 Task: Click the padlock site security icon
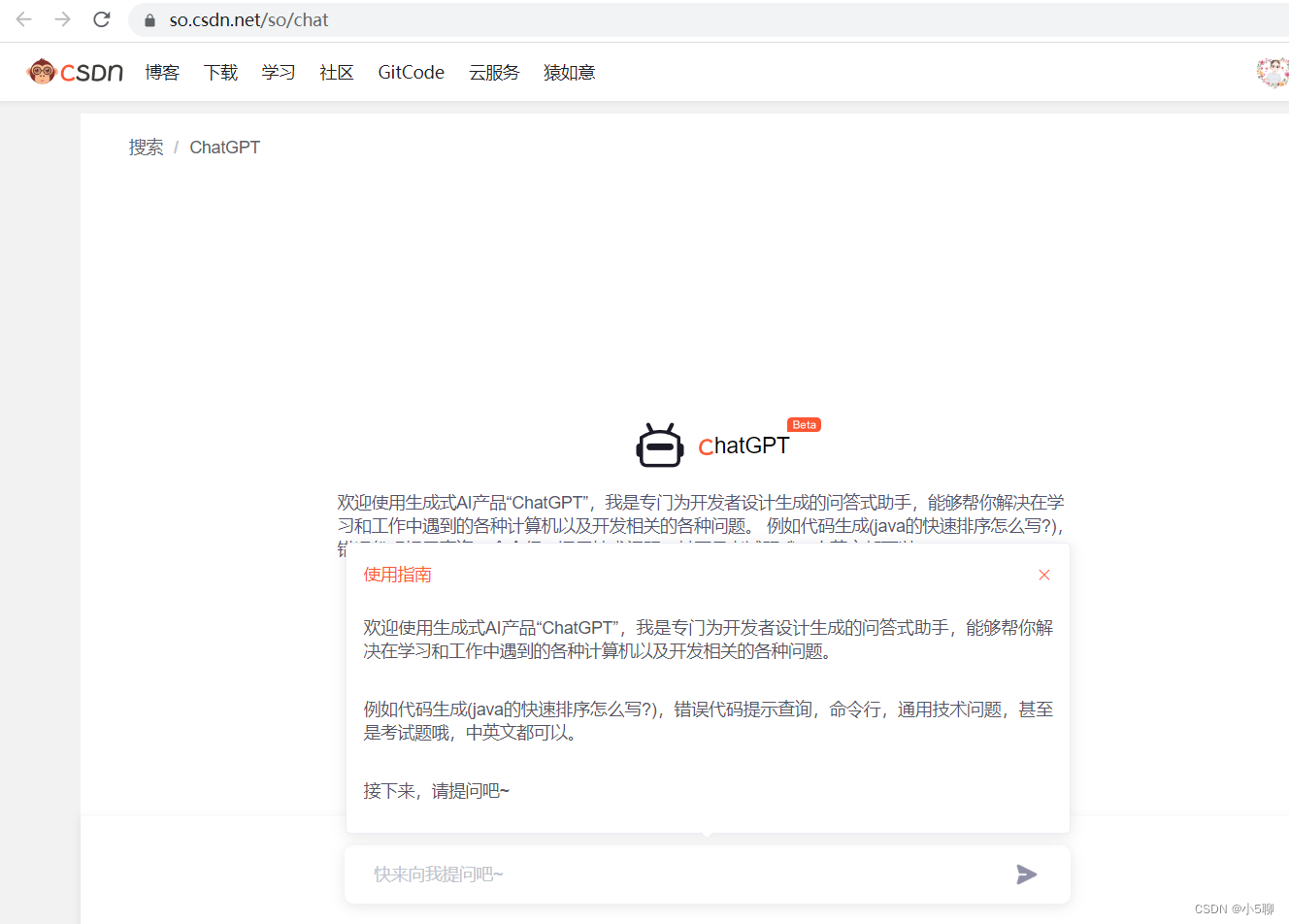149,20
